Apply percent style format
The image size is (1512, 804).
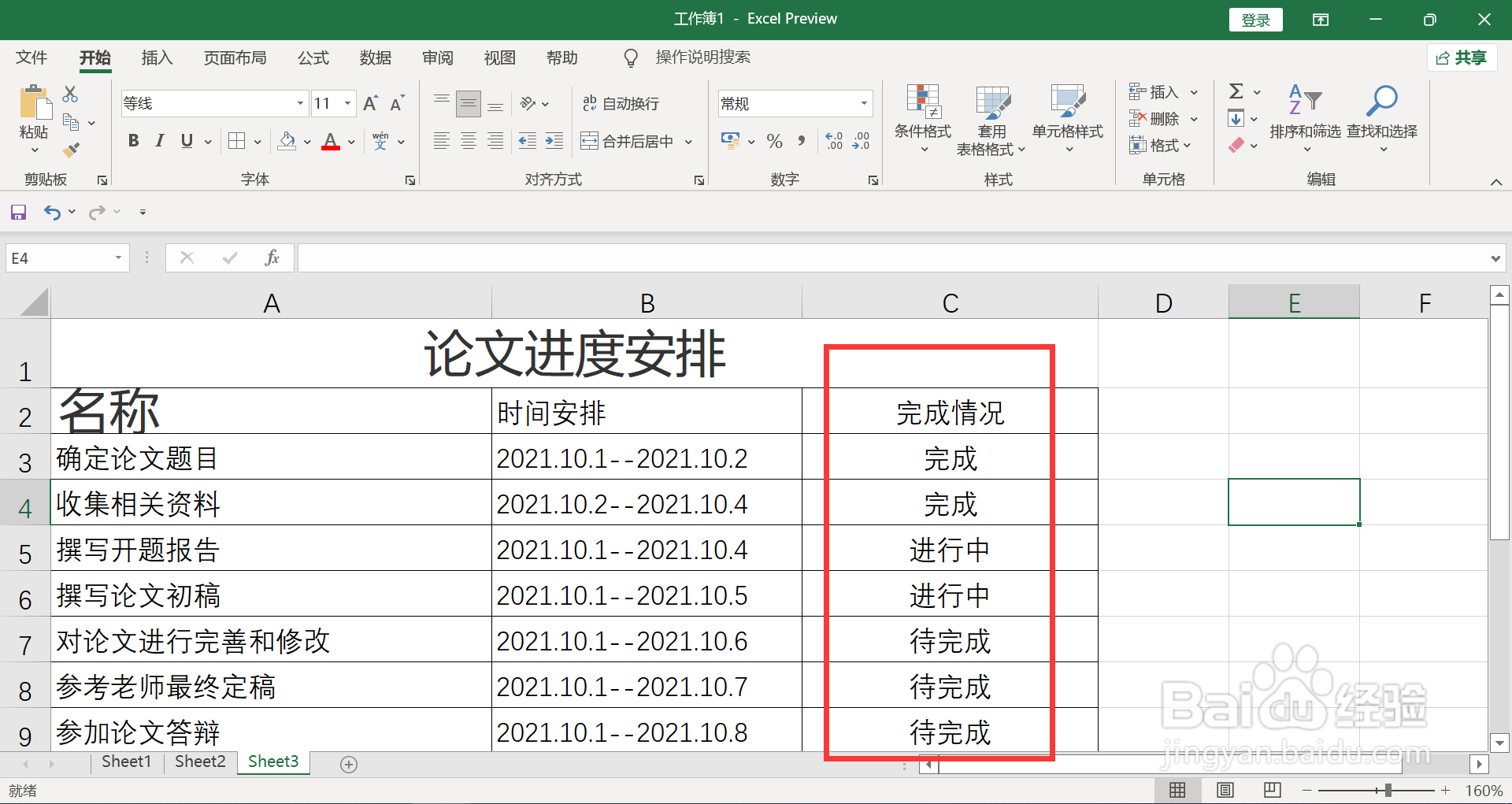775,141
